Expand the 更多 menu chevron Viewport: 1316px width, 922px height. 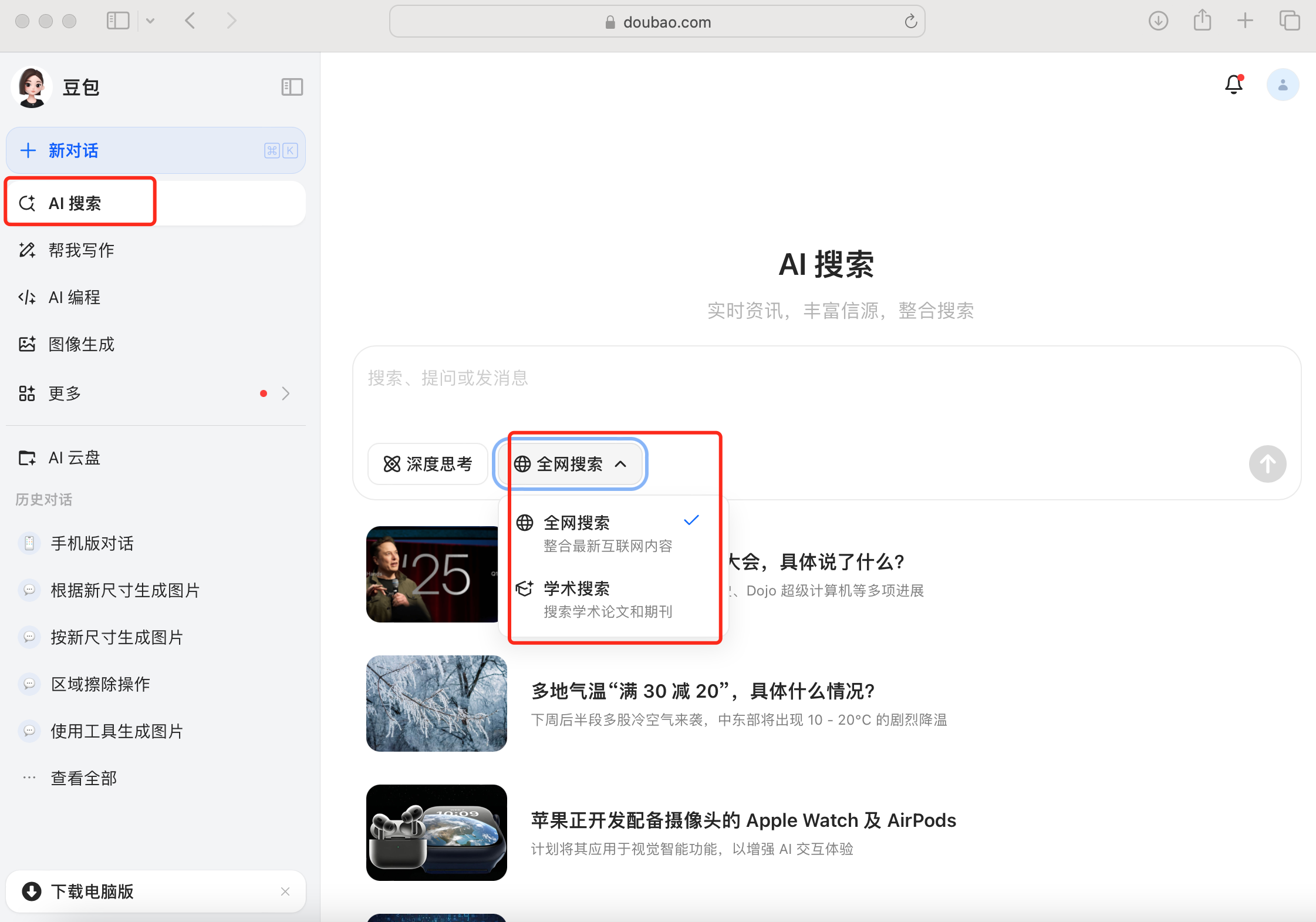point(286,393)
